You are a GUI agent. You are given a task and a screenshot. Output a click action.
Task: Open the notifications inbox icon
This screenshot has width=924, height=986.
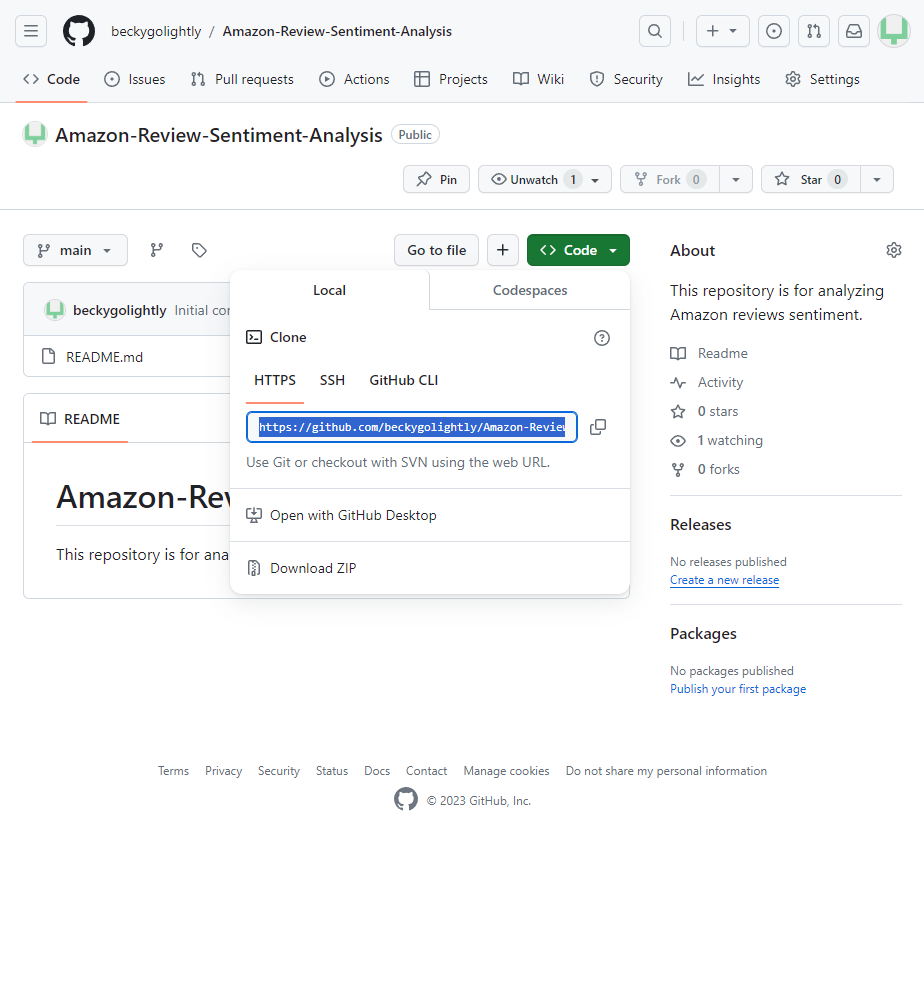(854, 31)
